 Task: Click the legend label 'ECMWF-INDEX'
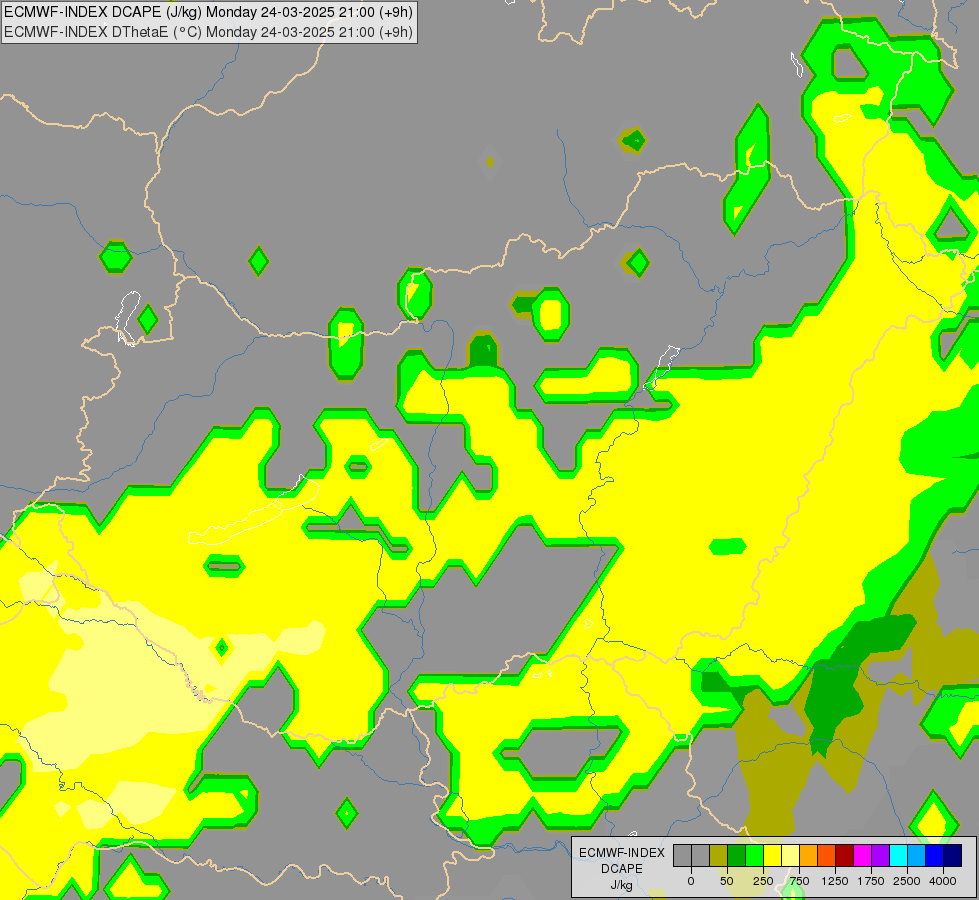(x=622, y=853)
